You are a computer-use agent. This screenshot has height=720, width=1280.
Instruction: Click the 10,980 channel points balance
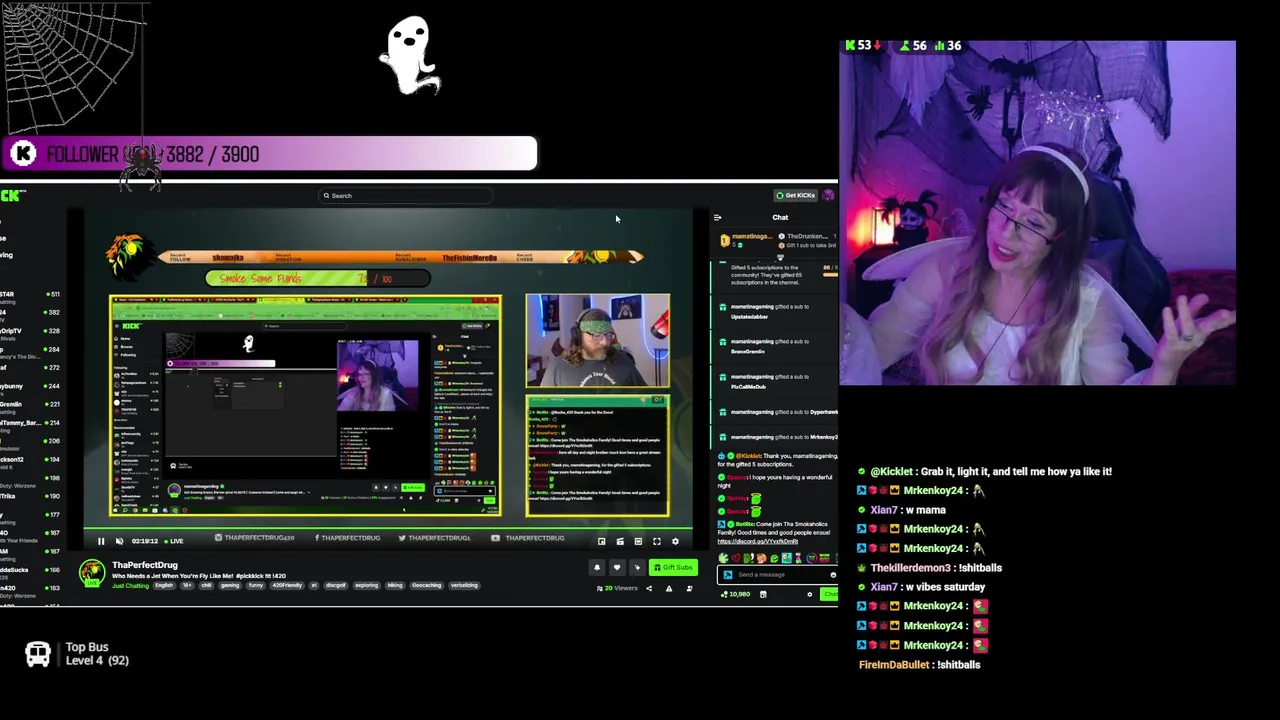tap(736, 594)
